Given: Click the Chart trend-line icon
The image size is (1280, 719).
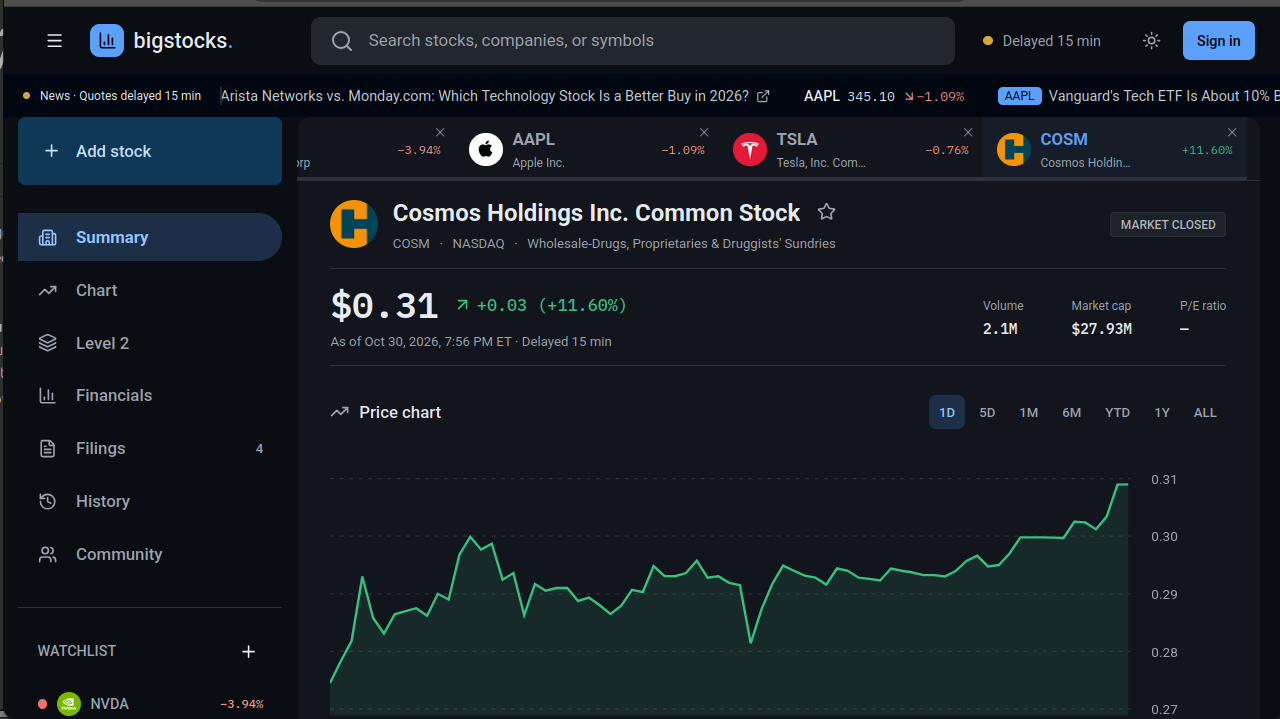Looking at the screenshot, I should tap(47, 290).
